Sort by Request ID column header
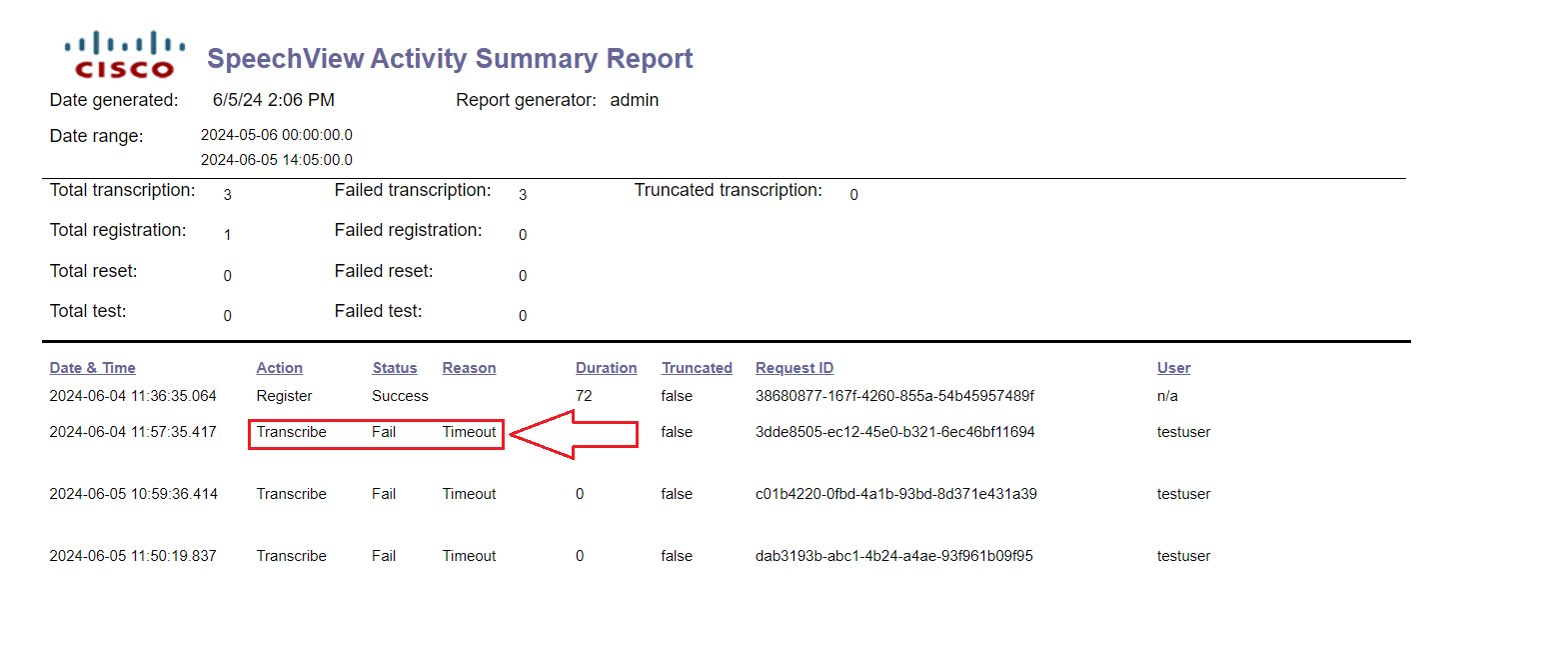This screenshot has width=1568, height=663. coord(794,368)
